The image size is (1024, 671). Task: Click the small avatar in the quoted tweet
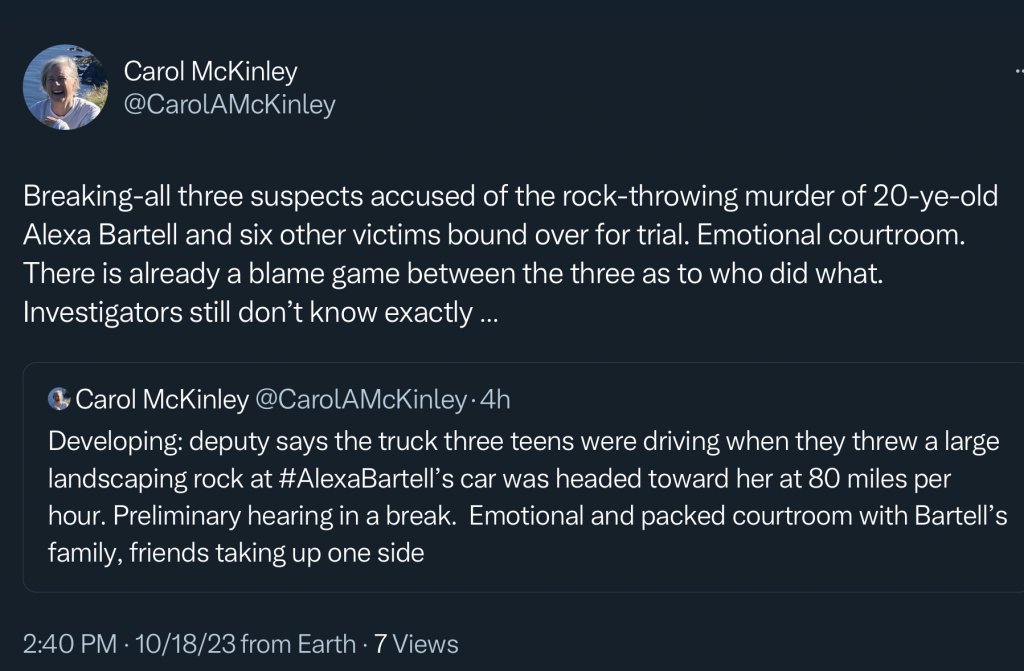tap(59, 400)
